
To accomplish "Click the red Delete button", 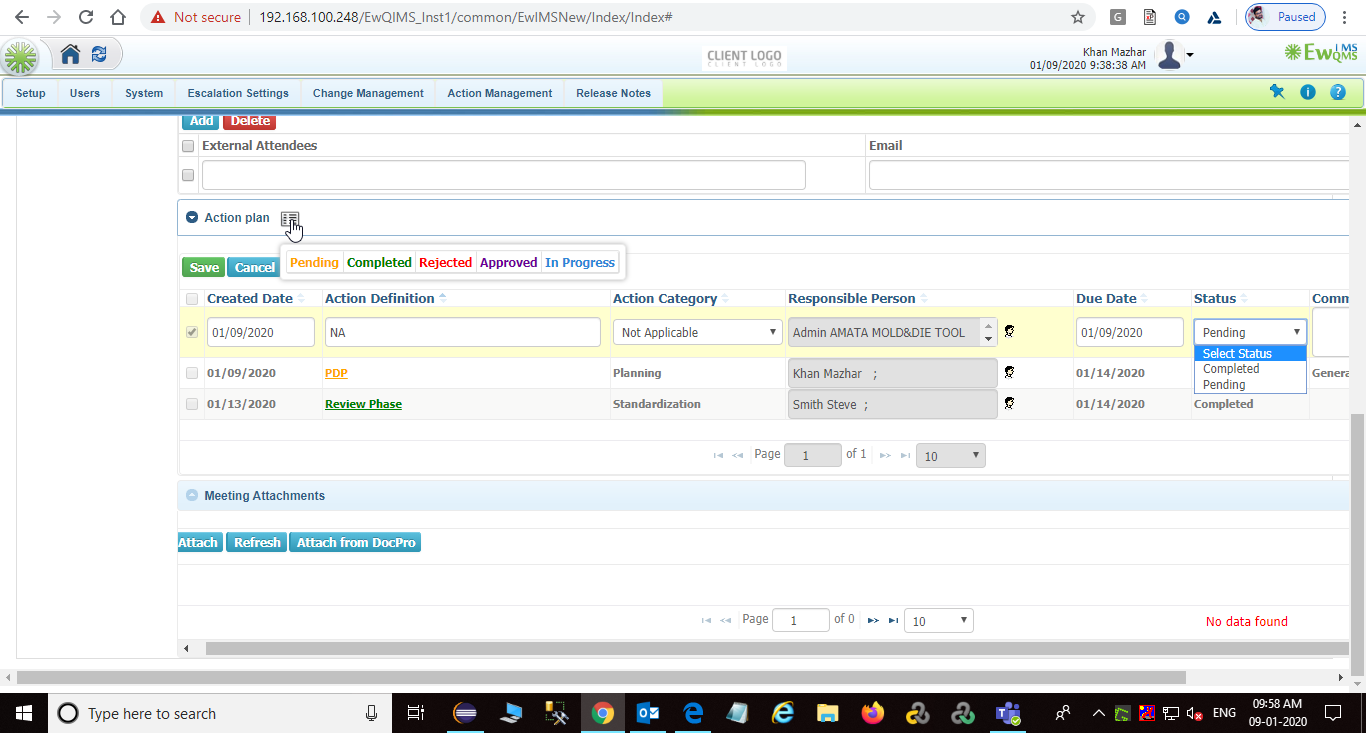I will [x=250, y=121].
